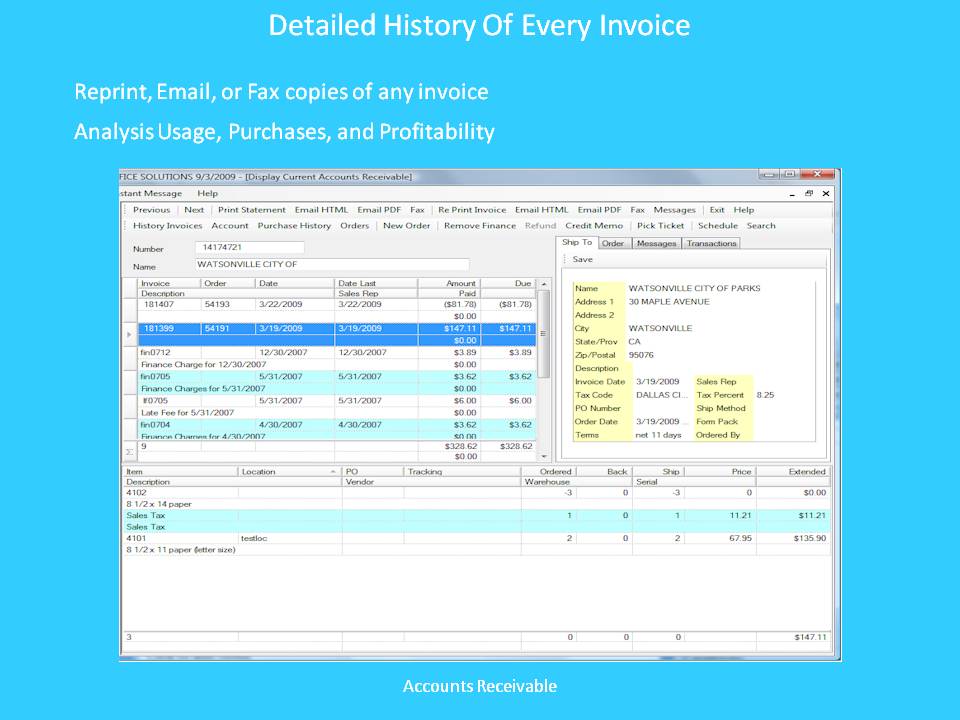
Task: Switch to the Order tab
Action: coord(612,243)
